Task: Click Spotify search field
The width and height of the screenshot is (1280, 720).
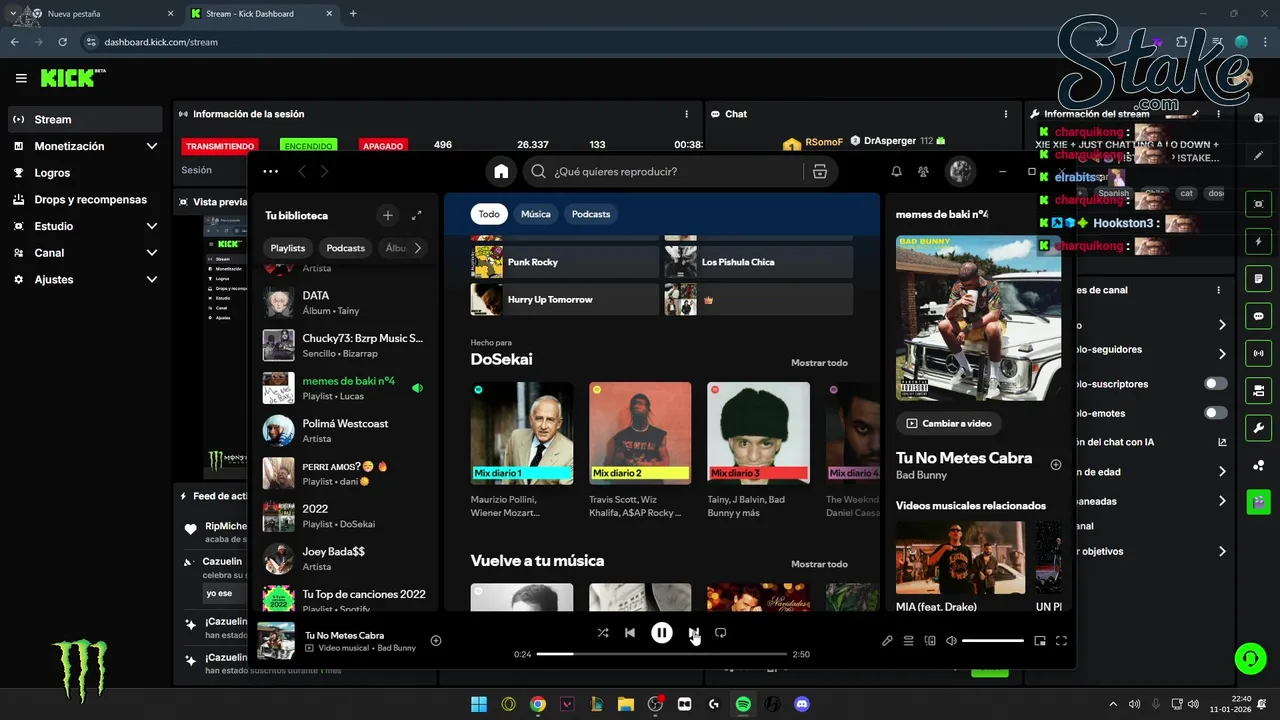Action: [663, 171]
